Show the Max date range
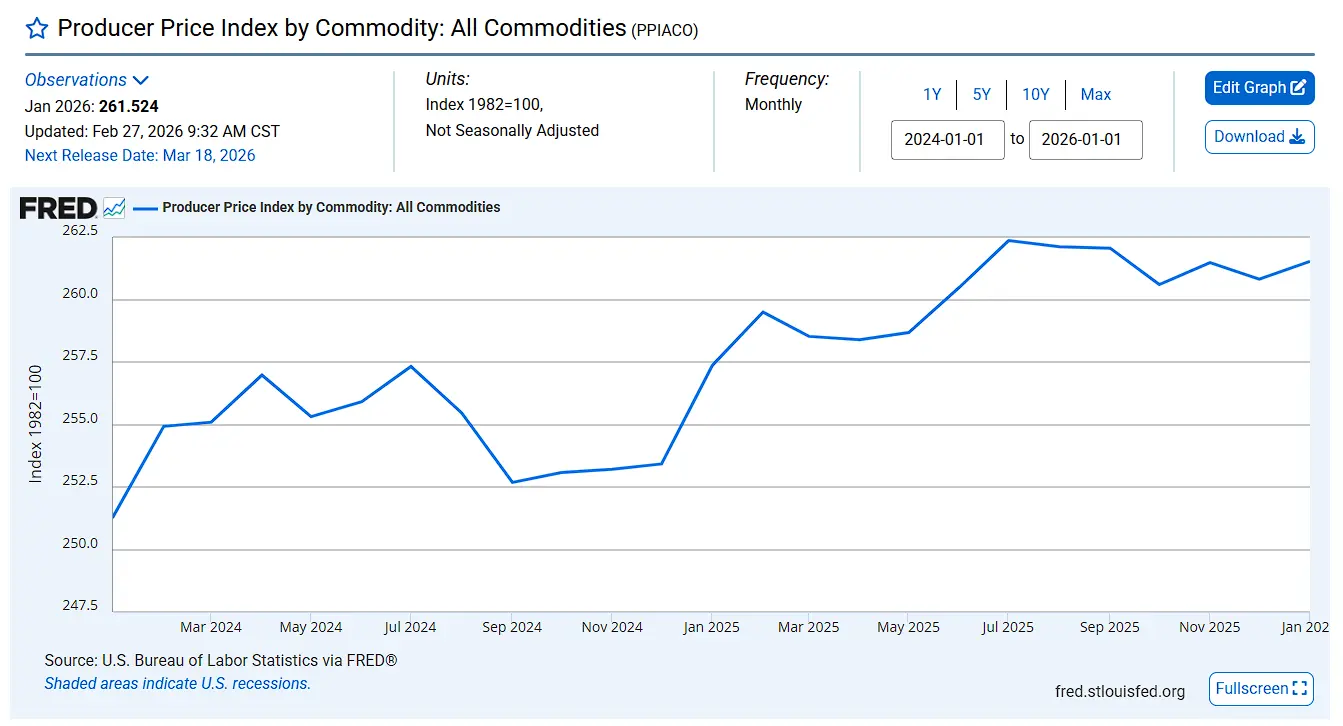Image resolution: width=1343 pixels, height=726 pixels. pos(1095,94)
